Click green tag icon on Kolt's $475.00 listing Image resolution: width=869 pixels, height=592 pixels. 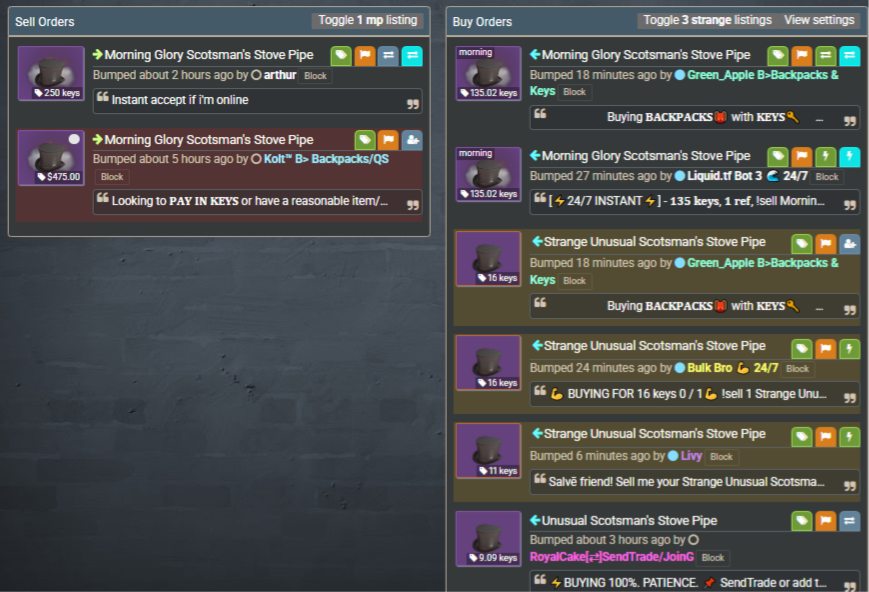click(x=365, y=140)
